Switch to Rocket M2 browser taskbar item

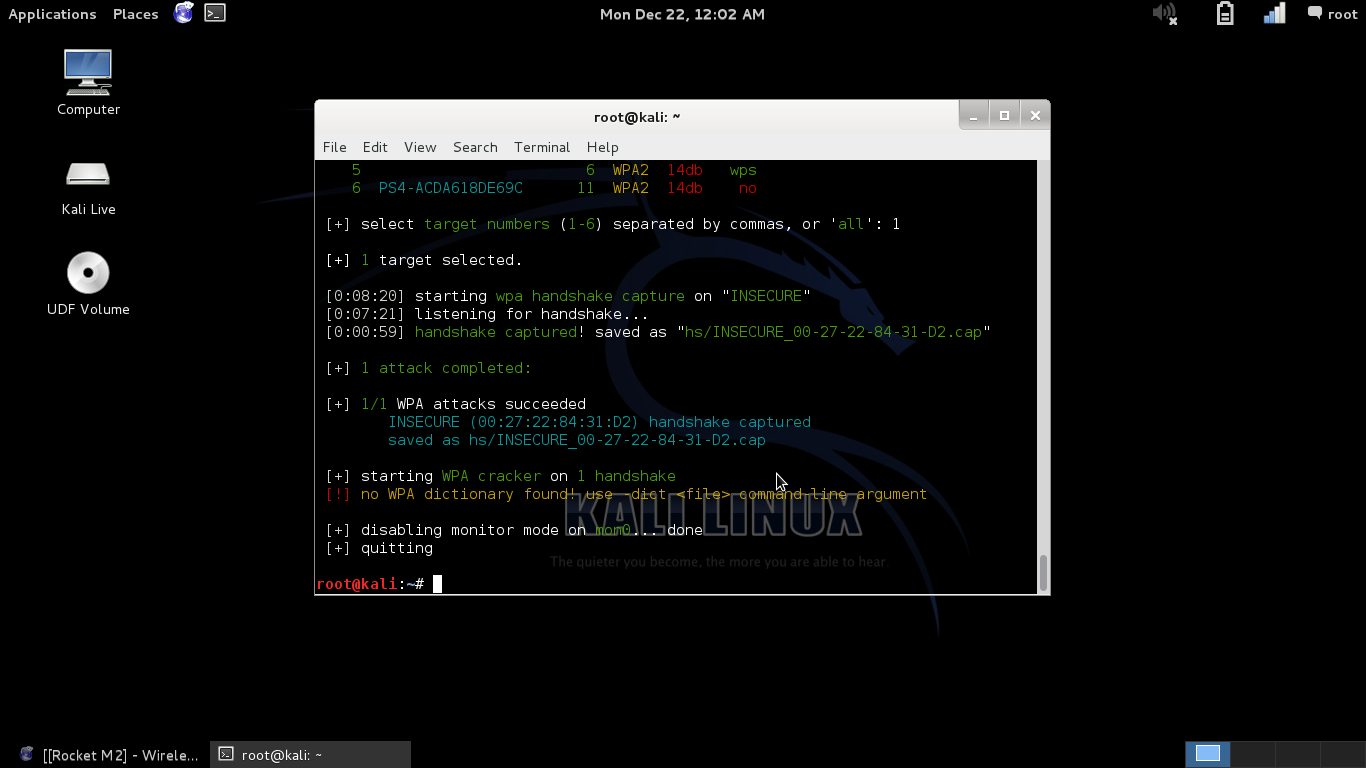(x=108, y=755)
